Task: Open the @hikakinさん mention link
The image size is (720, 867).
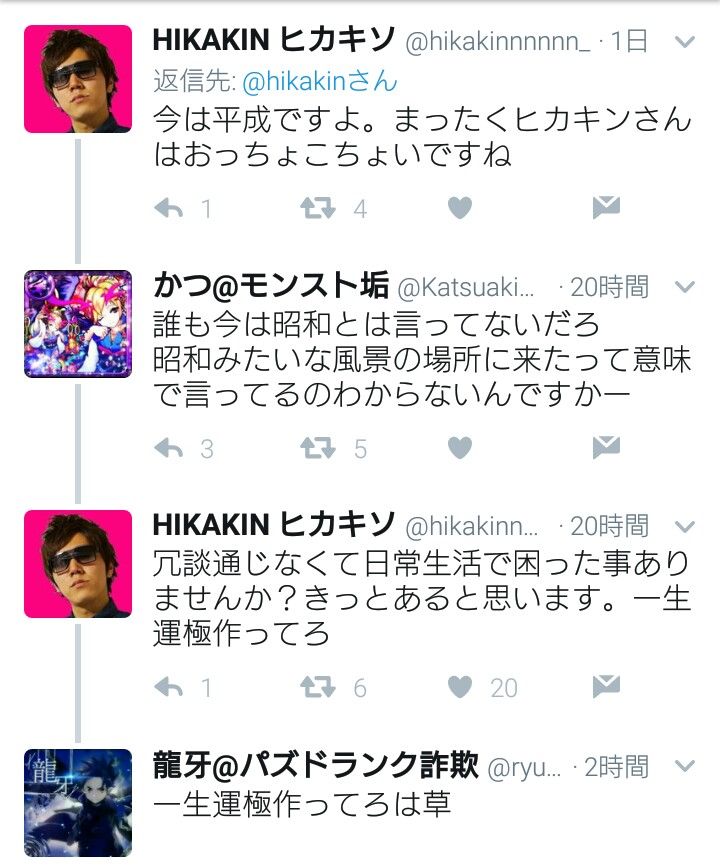Action: 320,82
